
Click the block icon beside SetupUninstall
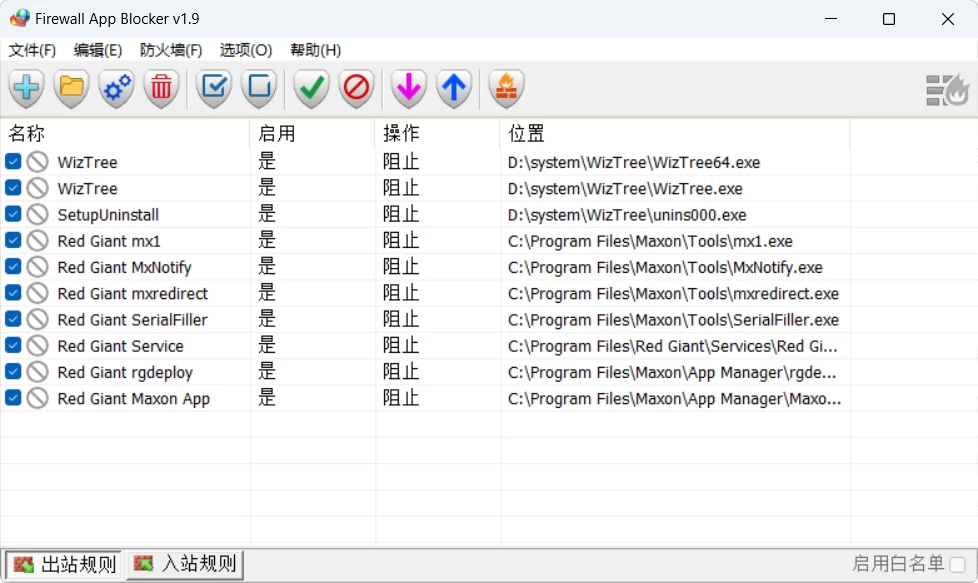(x=37, y=214)
